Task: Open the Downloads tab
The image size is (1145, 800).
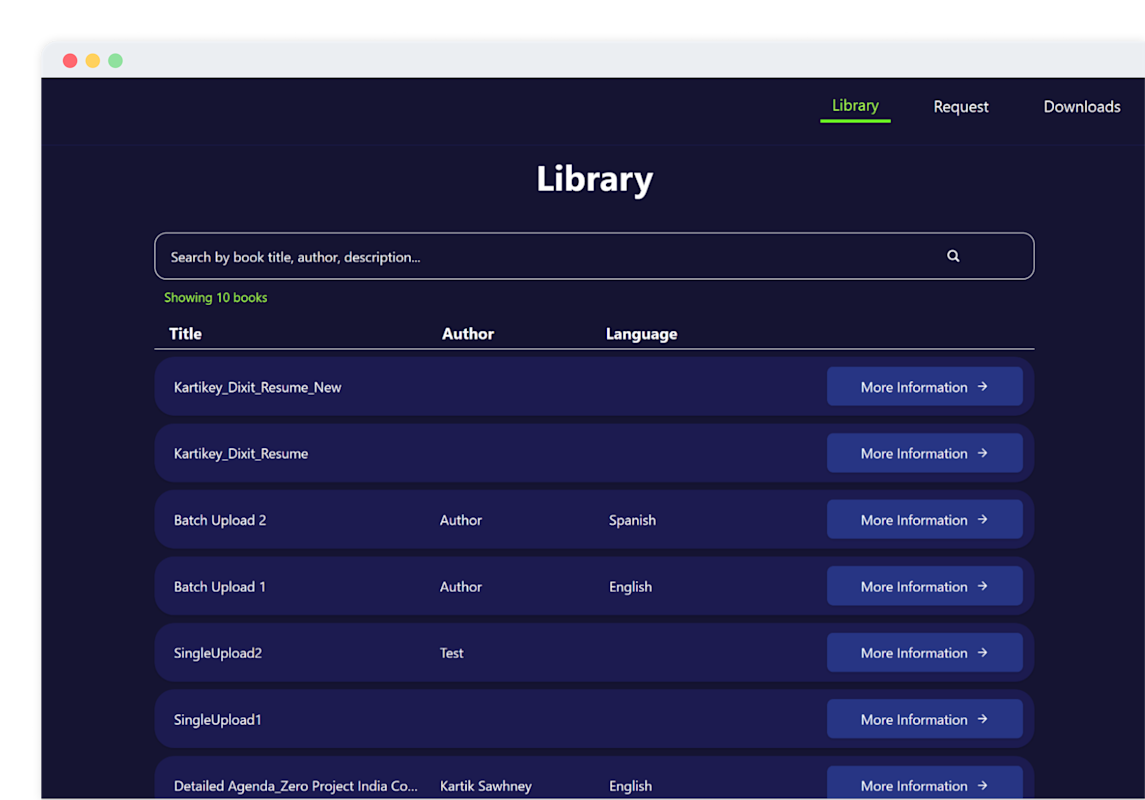Action: pyautogui.click(x=1082, y=106)
